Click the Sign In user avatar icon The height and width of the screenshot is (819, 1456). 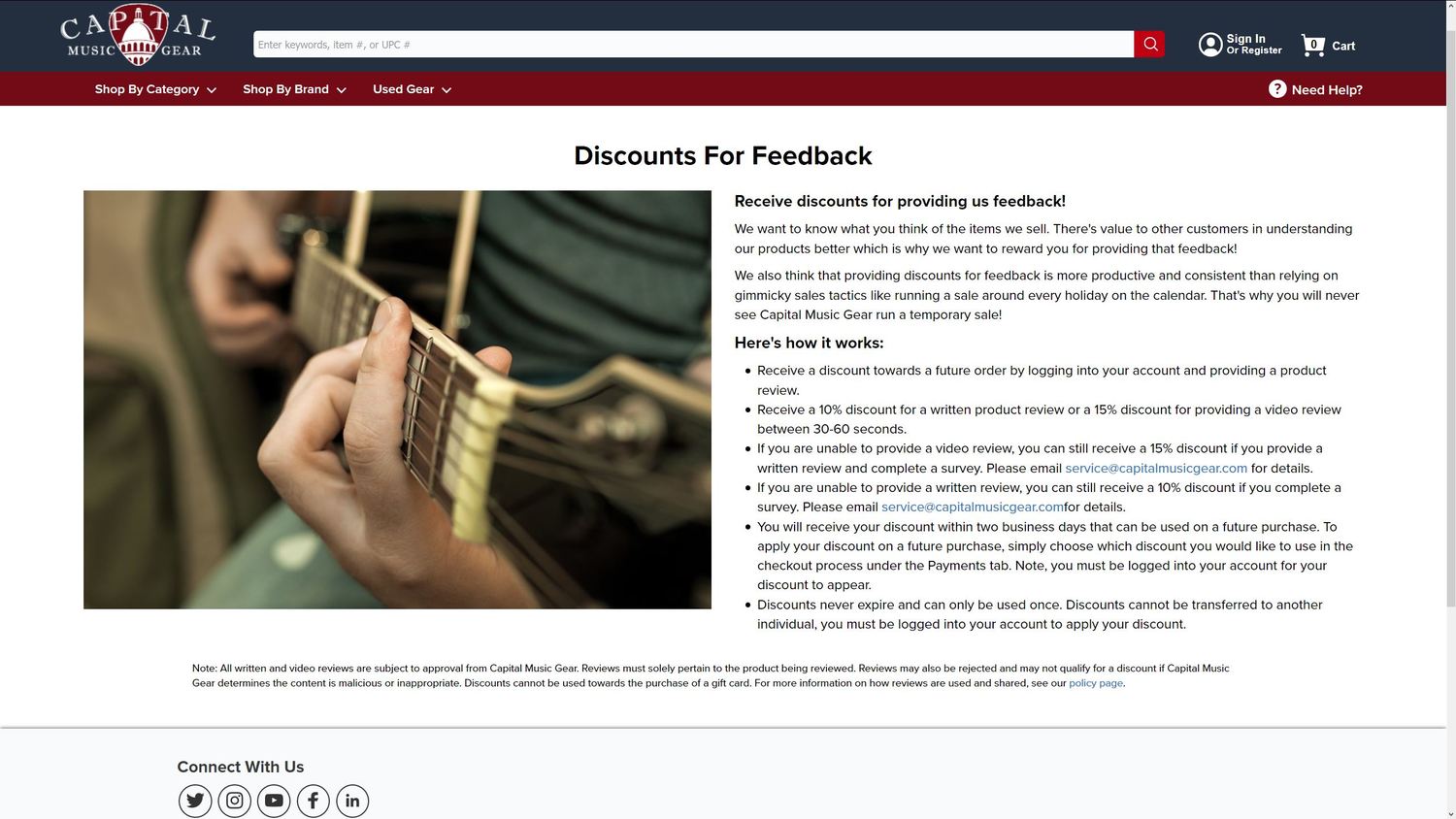(x=1210, y=45)
